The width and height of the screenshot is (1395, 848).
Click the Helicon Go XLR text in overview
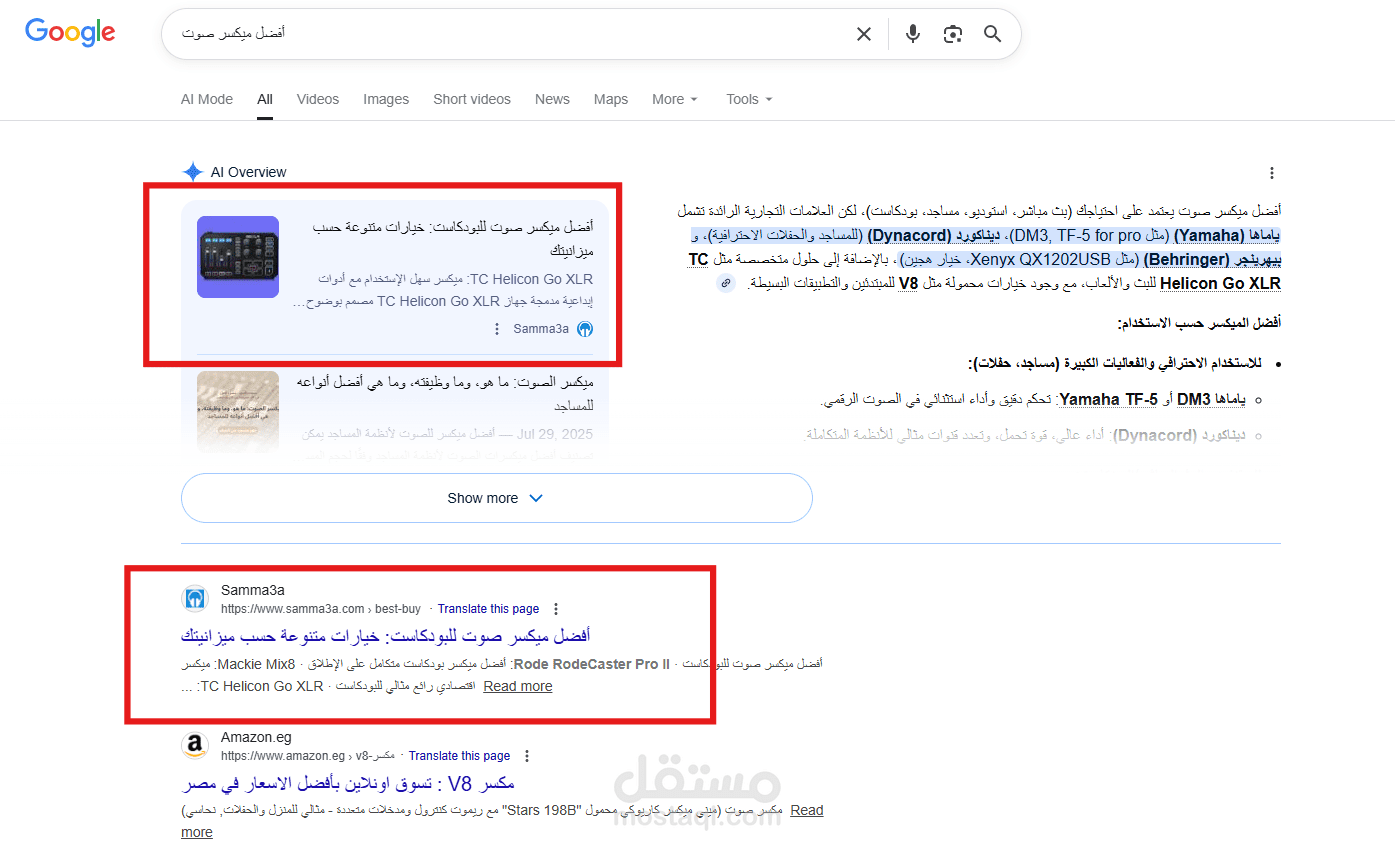click(1220, 283)
